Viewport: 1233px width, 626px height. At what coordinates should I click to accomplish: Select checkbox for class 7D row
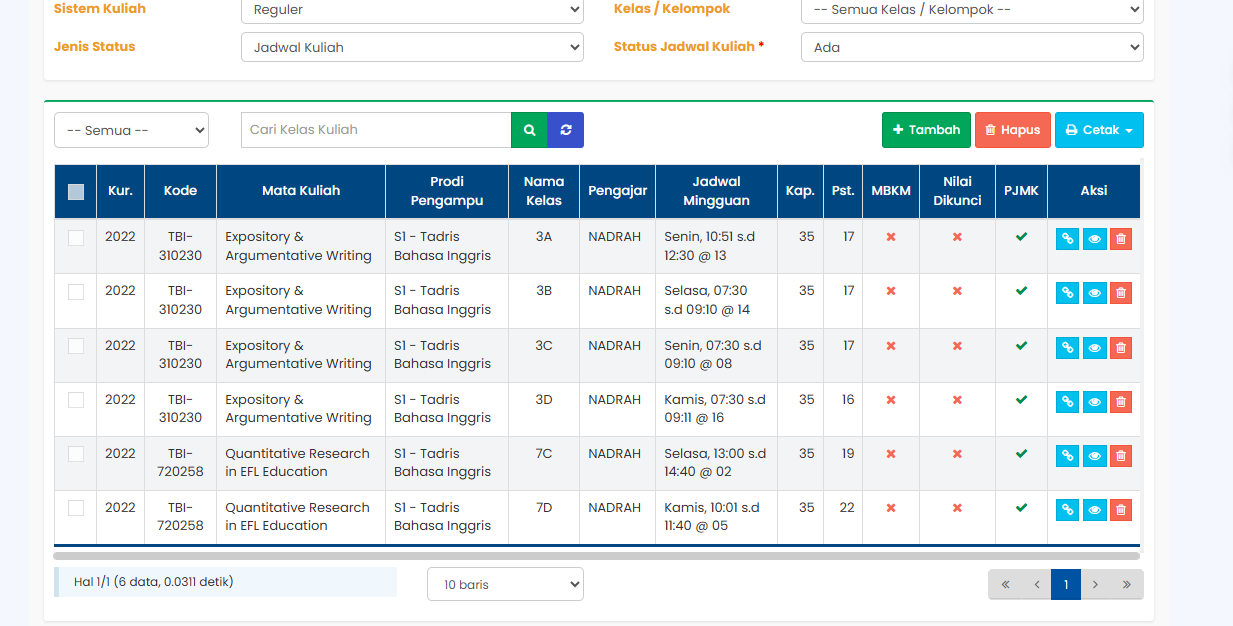(76, 508)
